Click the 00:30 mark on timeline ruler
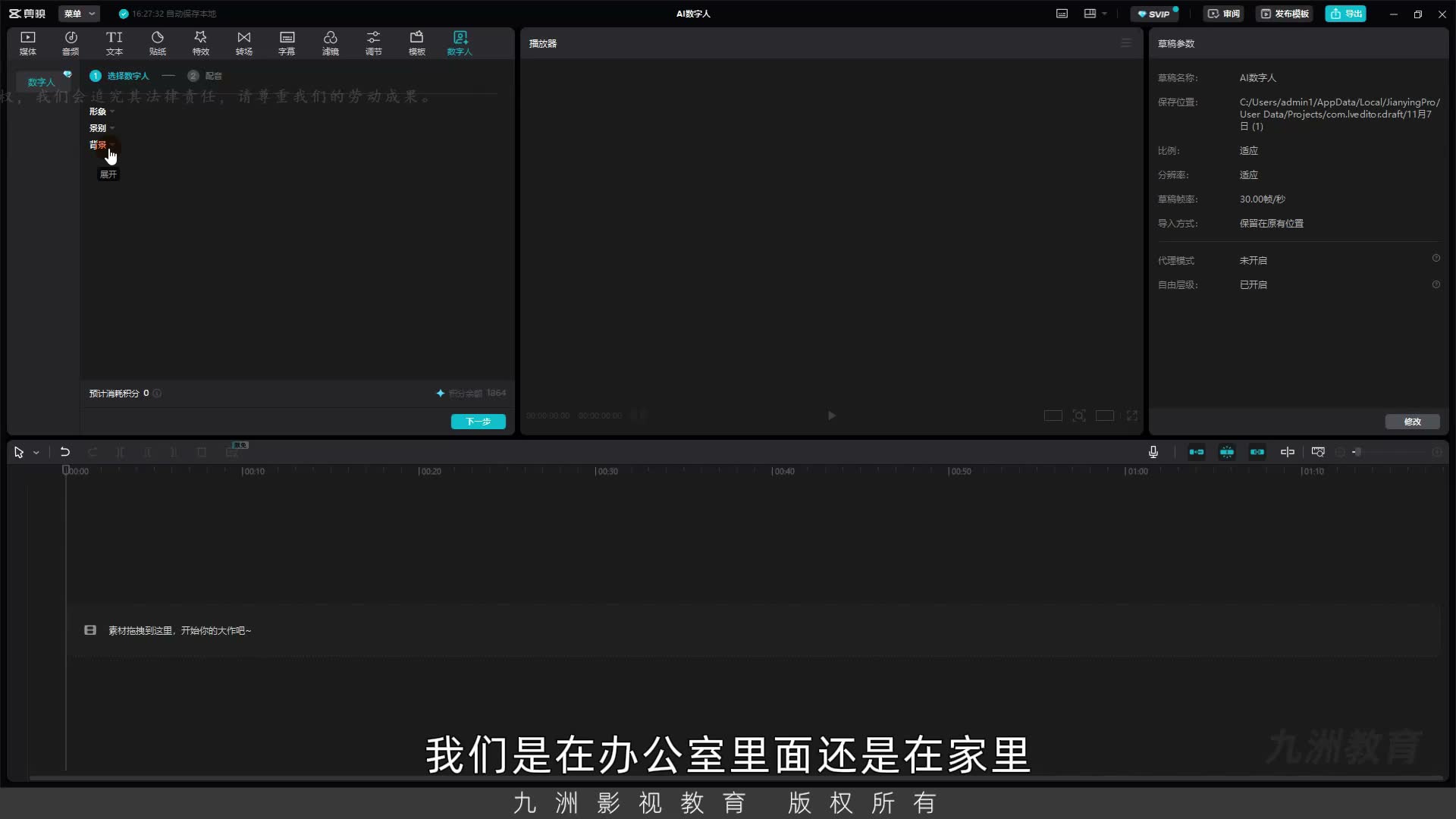The image size is (1456, 819). click(607, 472)
